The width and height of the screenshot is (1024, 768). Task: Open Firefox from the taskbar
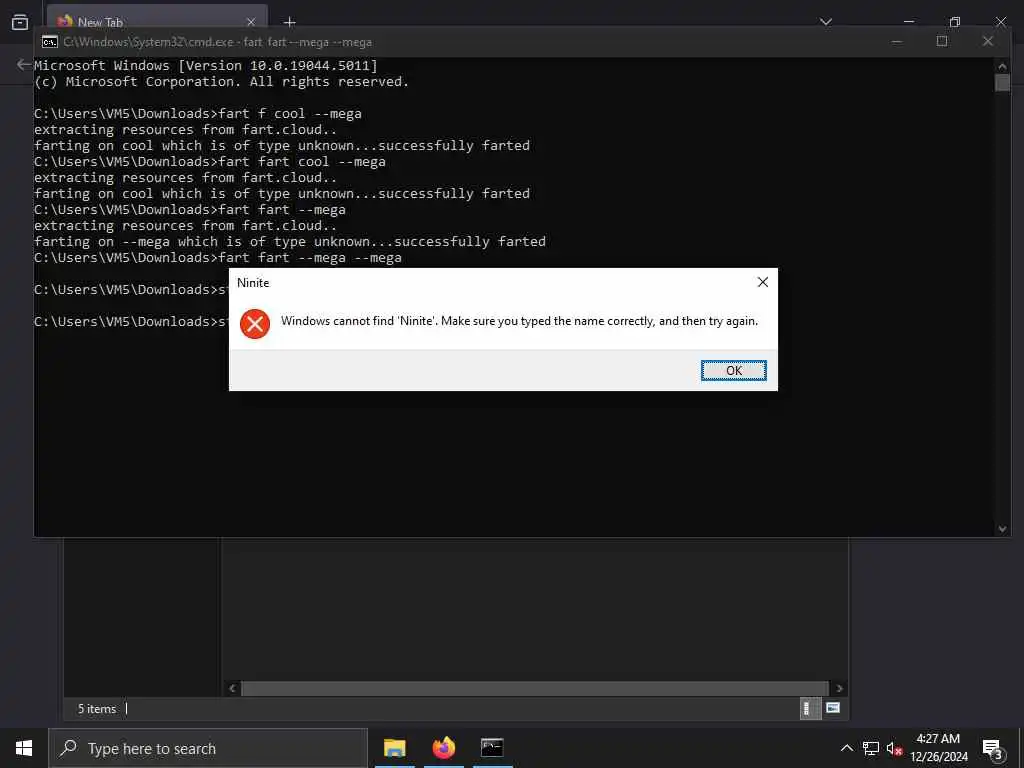443,748
